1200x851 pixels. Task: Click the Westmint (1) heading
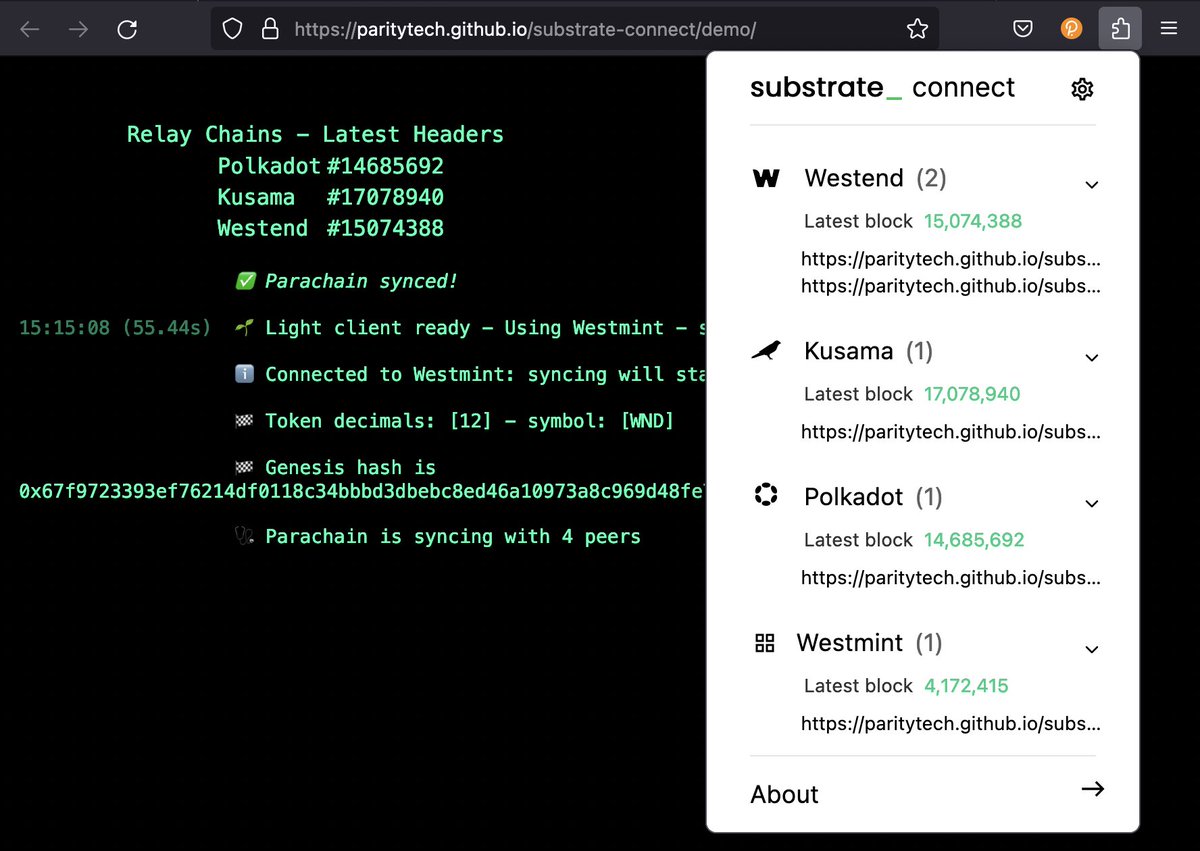point(869,643)
